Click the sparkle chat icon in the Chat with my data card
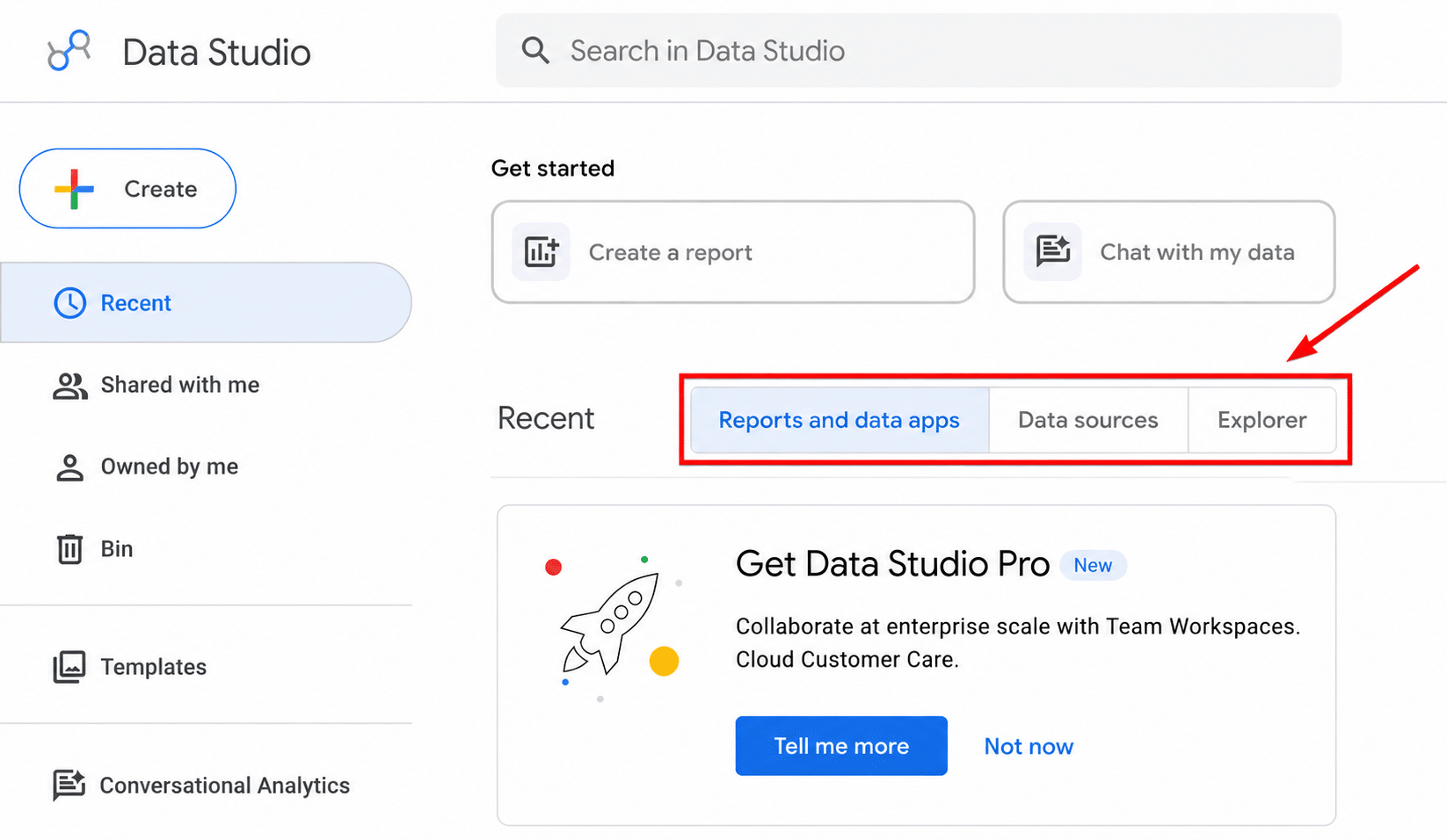 click(x=1052, y=251)
